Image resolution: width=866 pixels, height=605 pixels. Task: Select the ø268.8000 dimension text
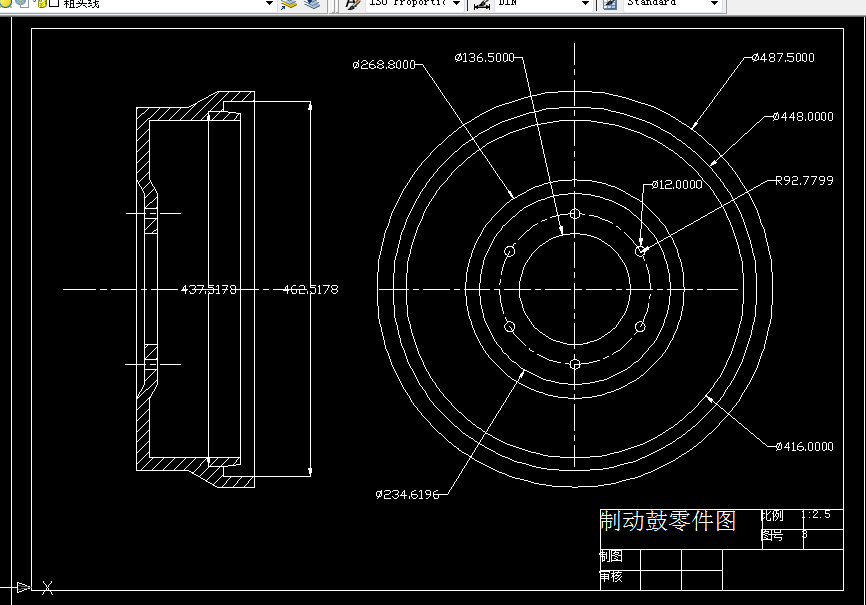click(x=384, y=65)
